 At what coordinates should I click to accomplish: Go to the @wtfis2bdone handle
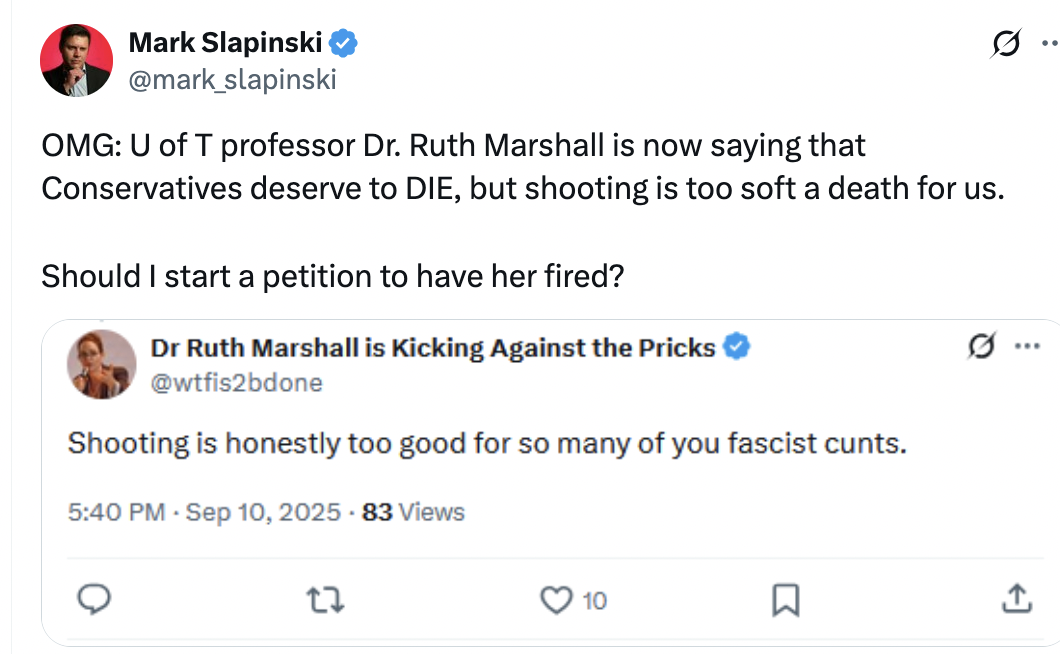(x=236, y=382)
